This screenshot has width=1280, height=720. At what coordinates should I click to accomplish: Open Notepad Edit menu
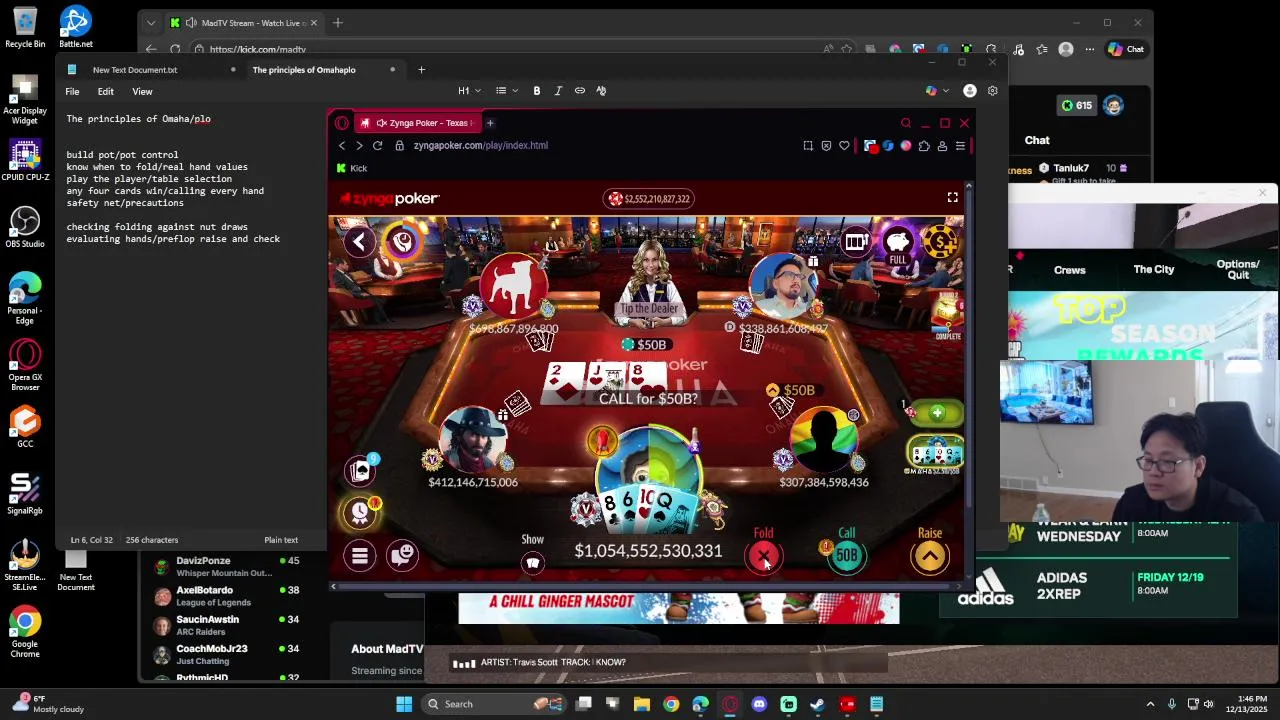(x=106, y=91)
